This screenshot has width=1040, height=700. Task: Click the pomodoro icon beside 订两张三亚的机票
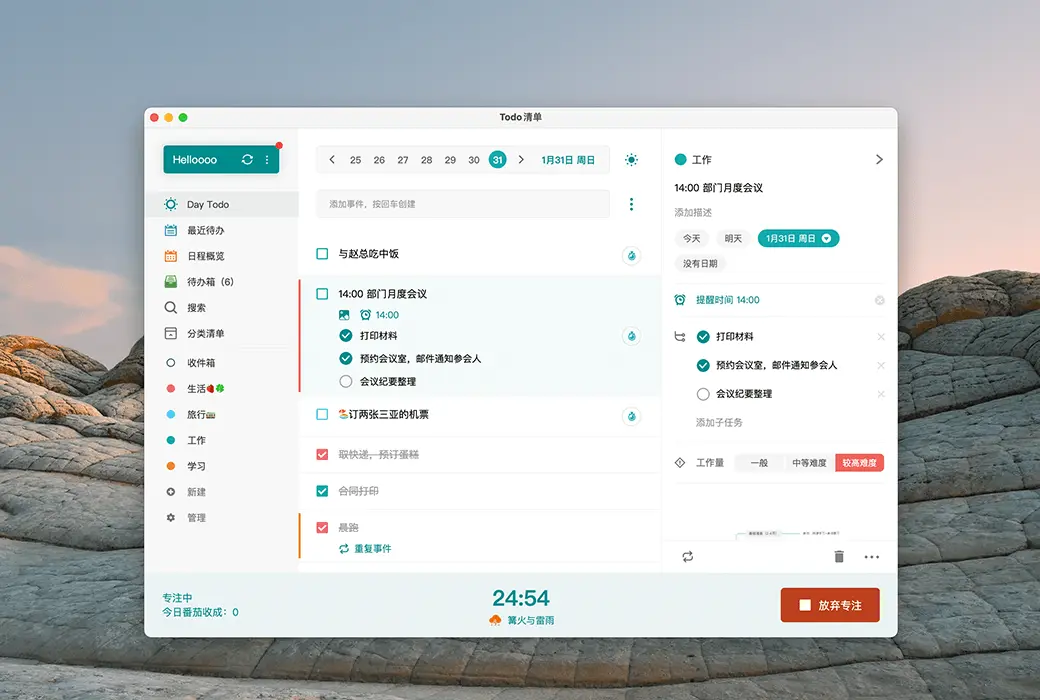pos(631,416)
